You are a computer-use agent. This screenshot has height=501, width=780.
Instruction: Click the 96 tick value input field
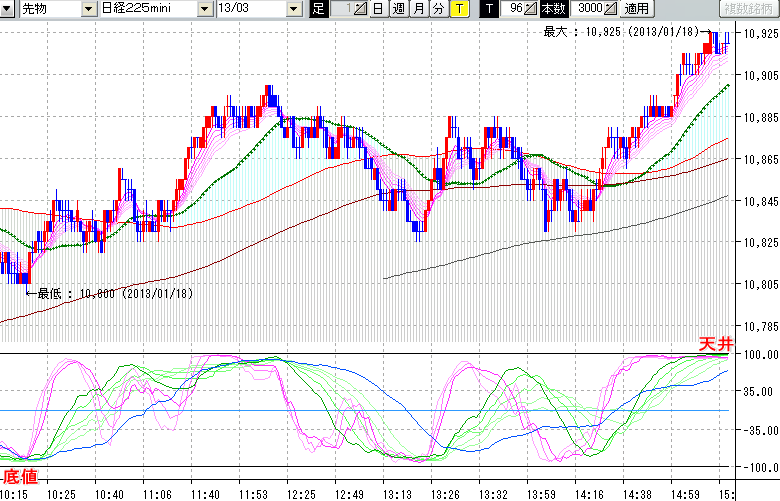coord(513,9)
